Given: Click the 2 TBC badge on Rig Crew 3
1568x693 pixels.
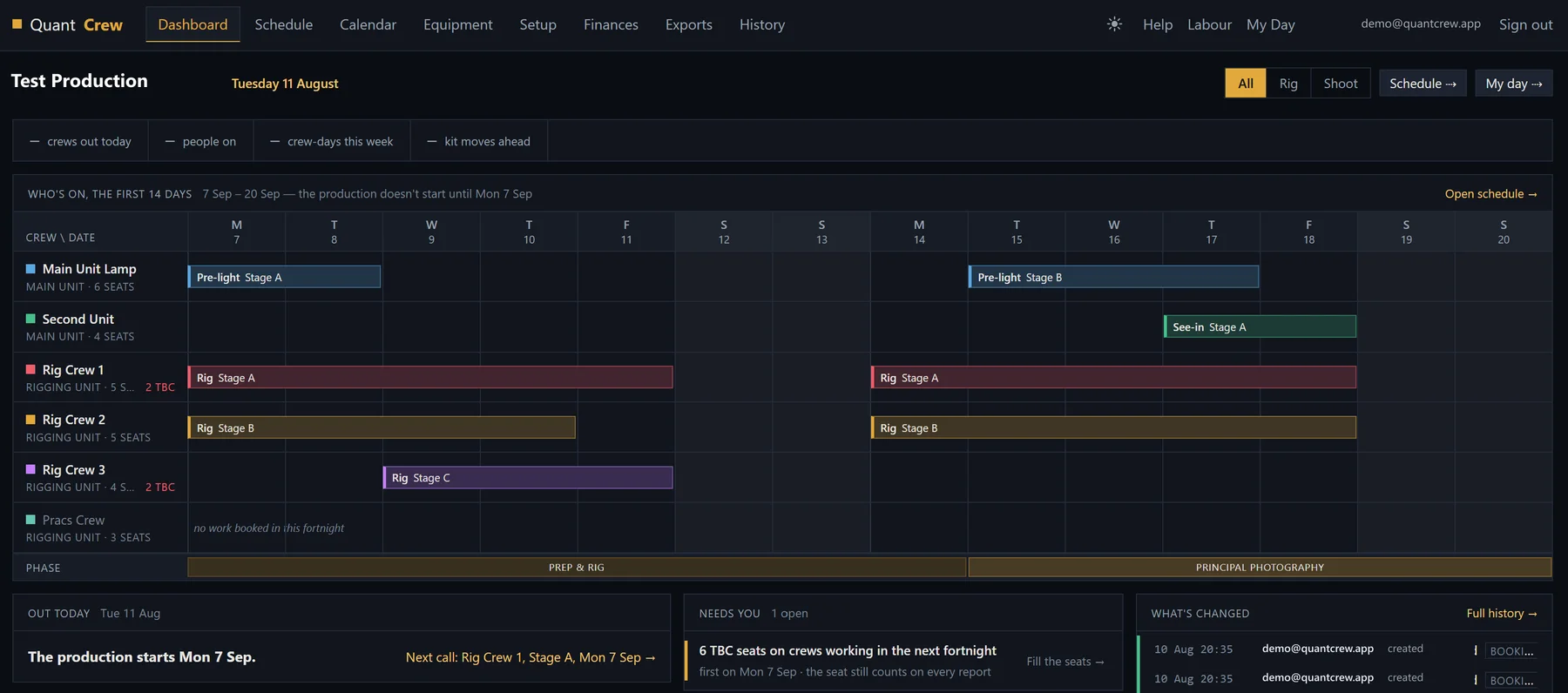Looking at the screenshot, I should pos(160,487).
